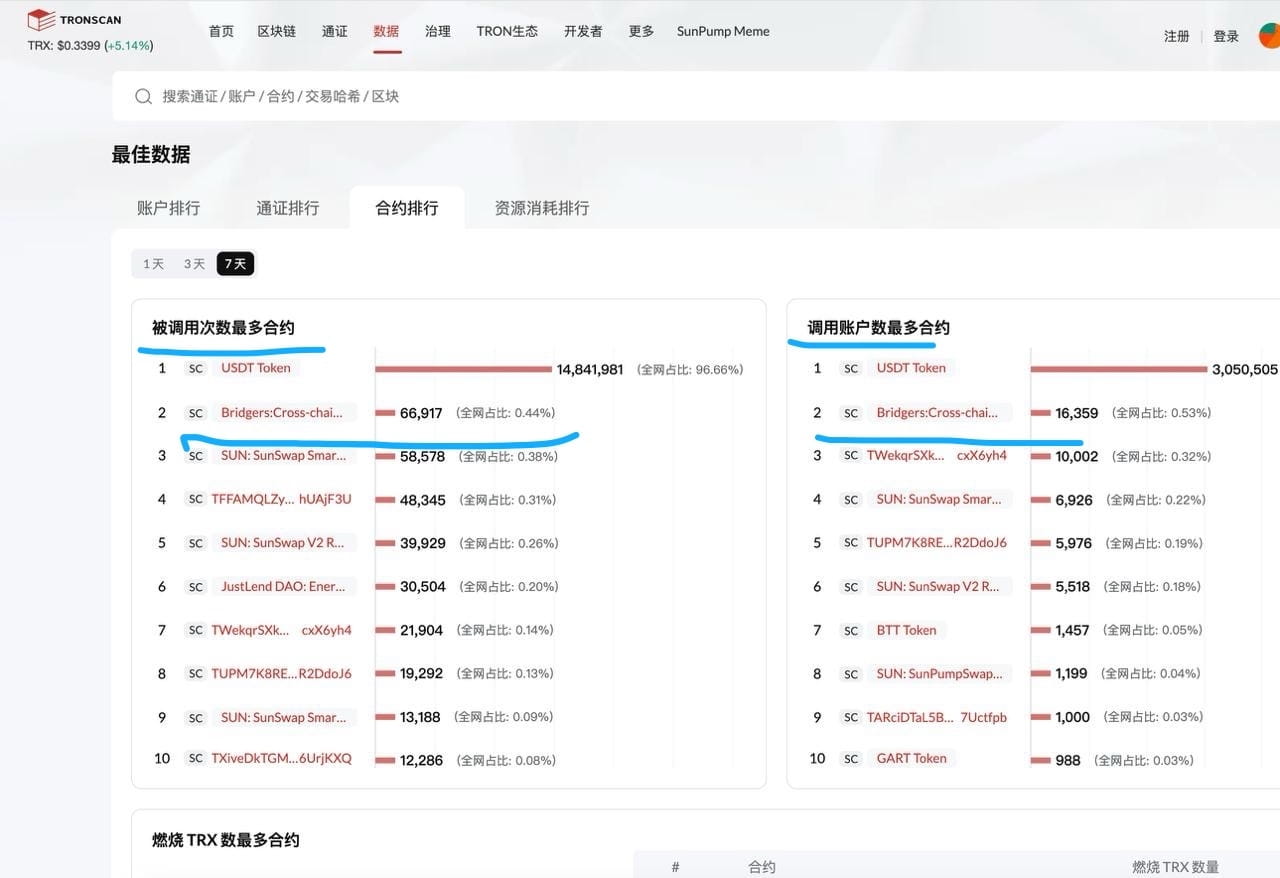This screenshot has height=878, width=1280.
Task: Click the 14,841,981 call count value
Action: [590, 369]
